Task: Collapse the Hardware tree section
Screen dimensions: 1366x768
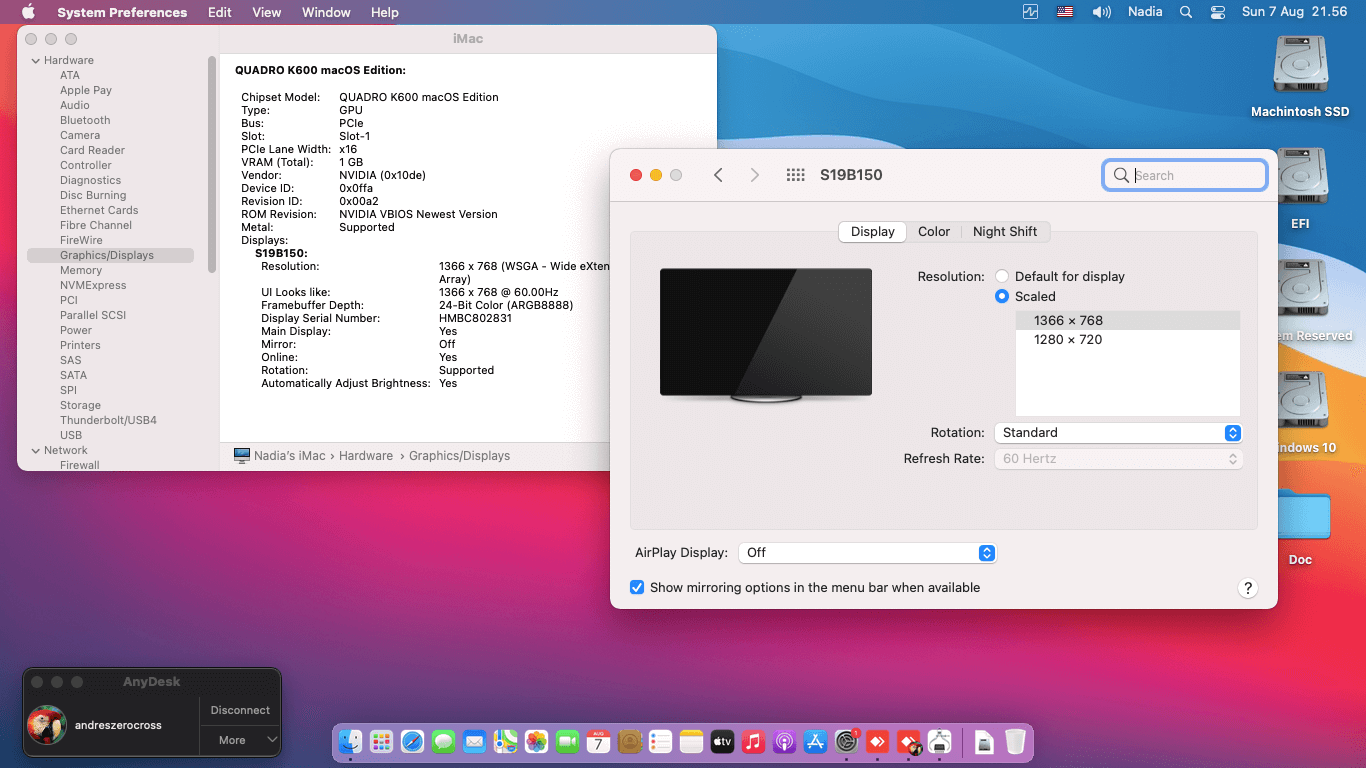Action: 35,61
